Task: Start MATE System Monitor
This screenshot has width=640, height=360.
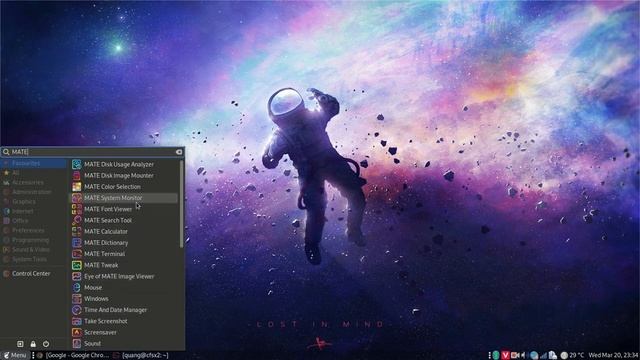Action: 124,198
